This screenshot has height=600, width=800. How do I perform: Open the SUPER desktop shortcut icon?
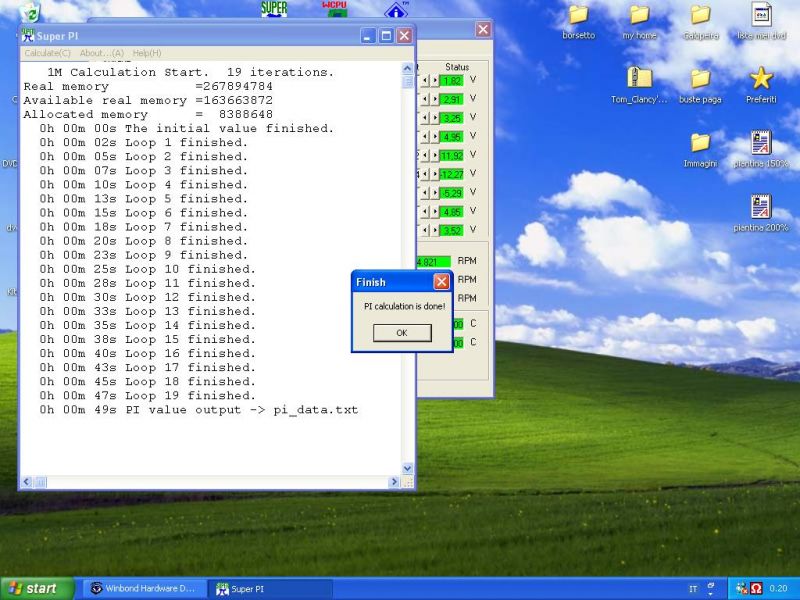274,9
